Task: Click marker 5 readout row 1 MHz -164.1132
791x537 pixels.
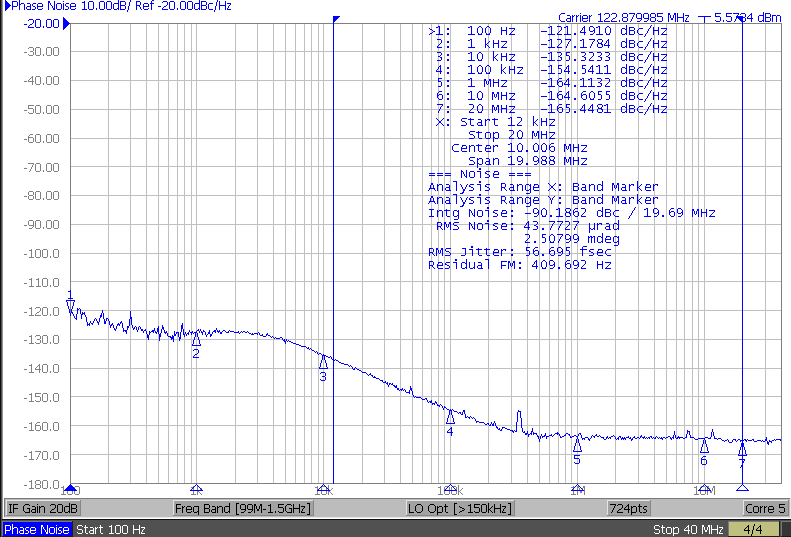Action: pyautogui.click(x=552, y=83)
